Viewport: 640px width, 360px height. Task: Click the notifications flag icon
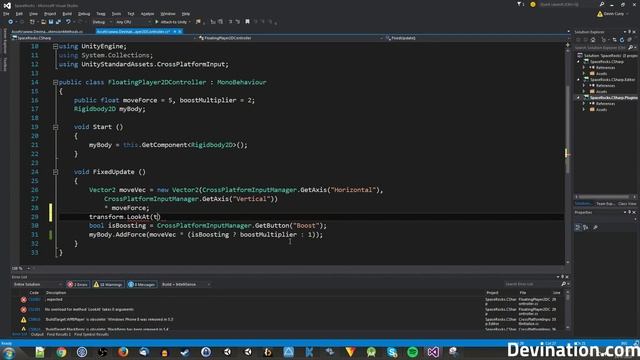[x=520, y=4]
